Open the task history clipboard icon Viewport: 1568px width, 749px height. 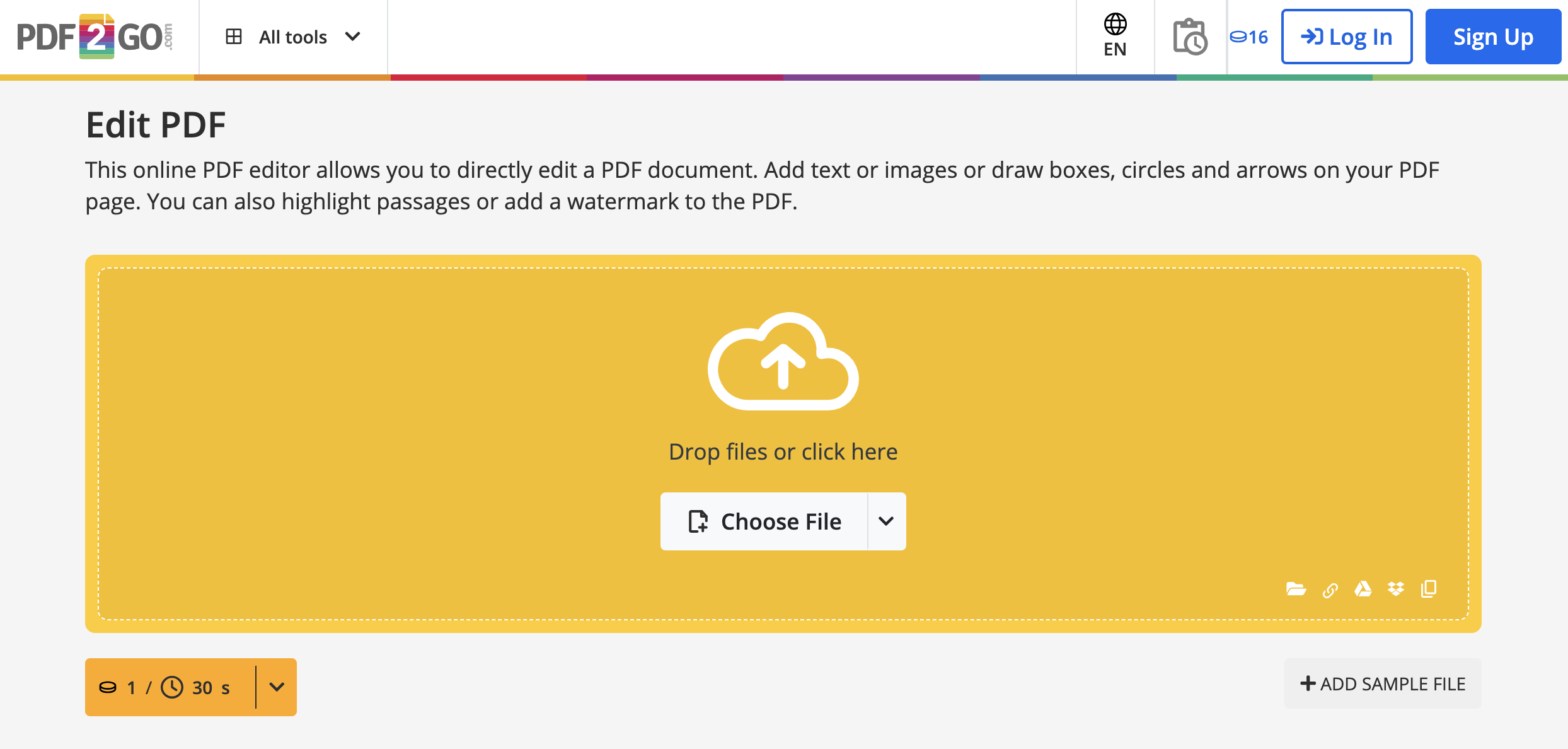[1190, 37]
